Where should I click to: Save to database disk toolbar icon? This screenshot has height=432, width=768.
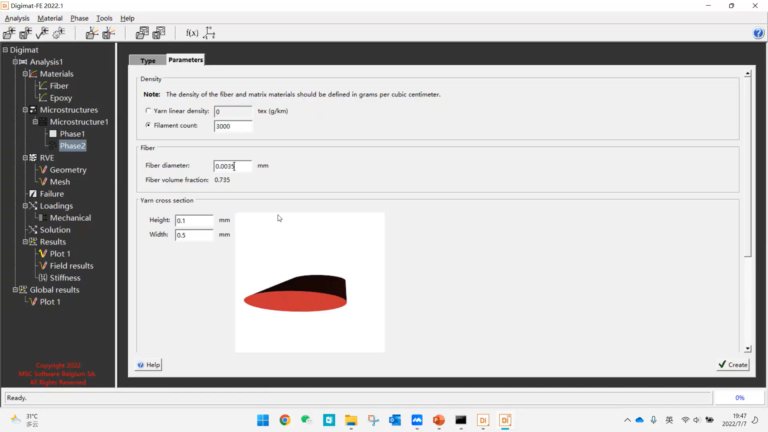[159, 33]
